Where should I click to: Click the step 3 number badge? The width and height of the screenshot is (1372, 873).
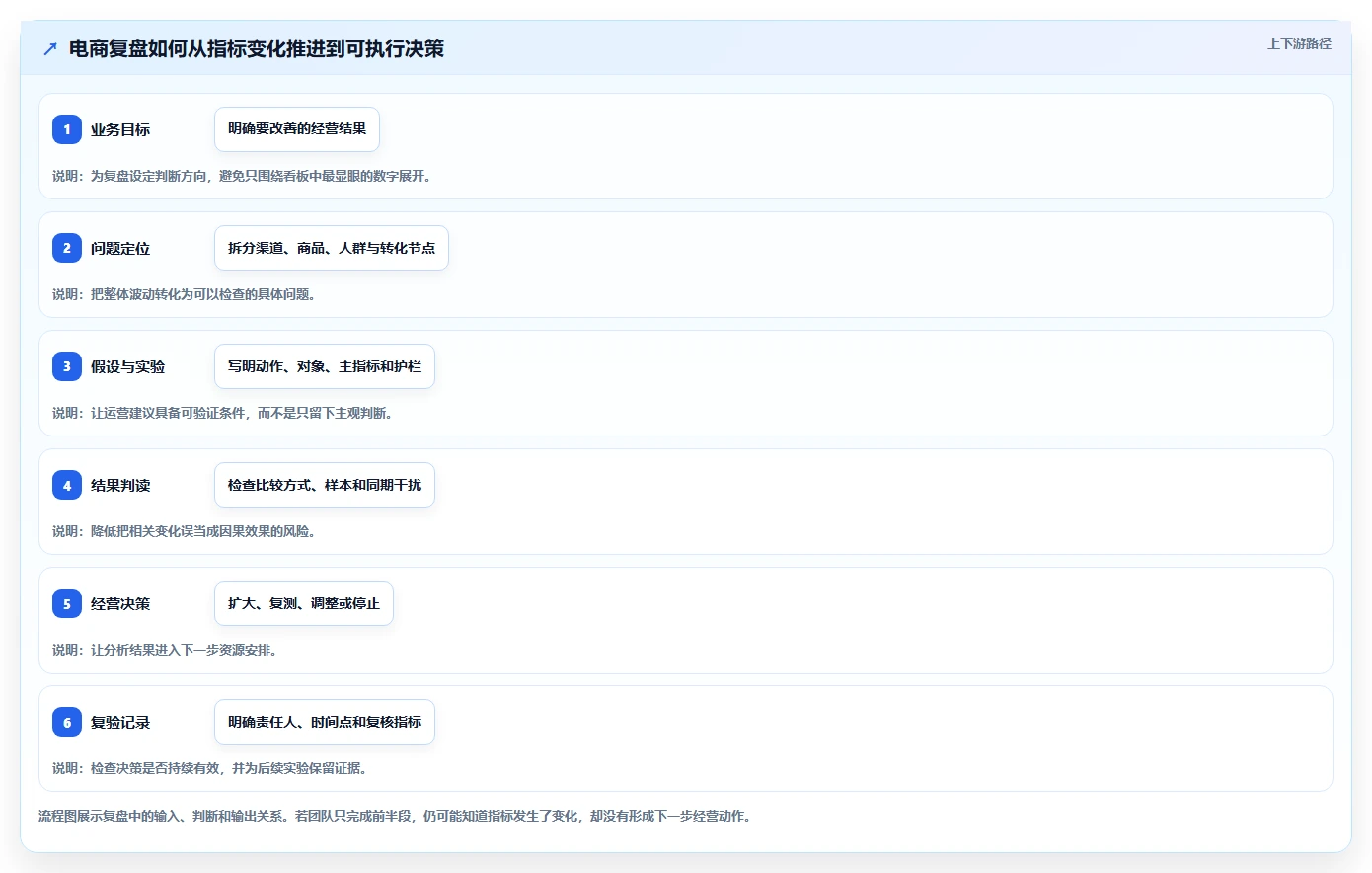67,366
